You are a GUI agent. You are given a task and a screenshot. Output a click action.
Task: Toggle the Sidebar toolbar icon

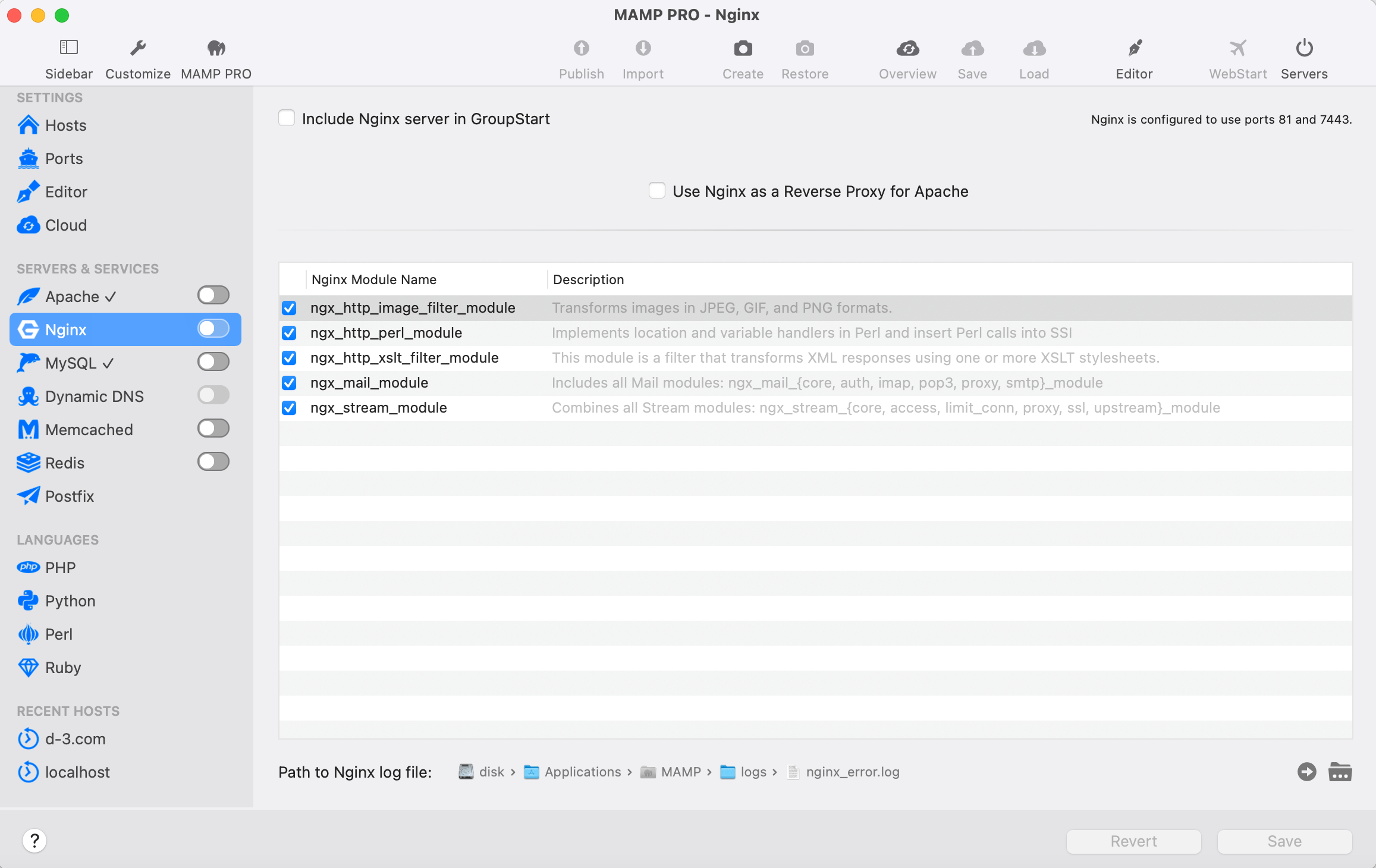[69, 48]
